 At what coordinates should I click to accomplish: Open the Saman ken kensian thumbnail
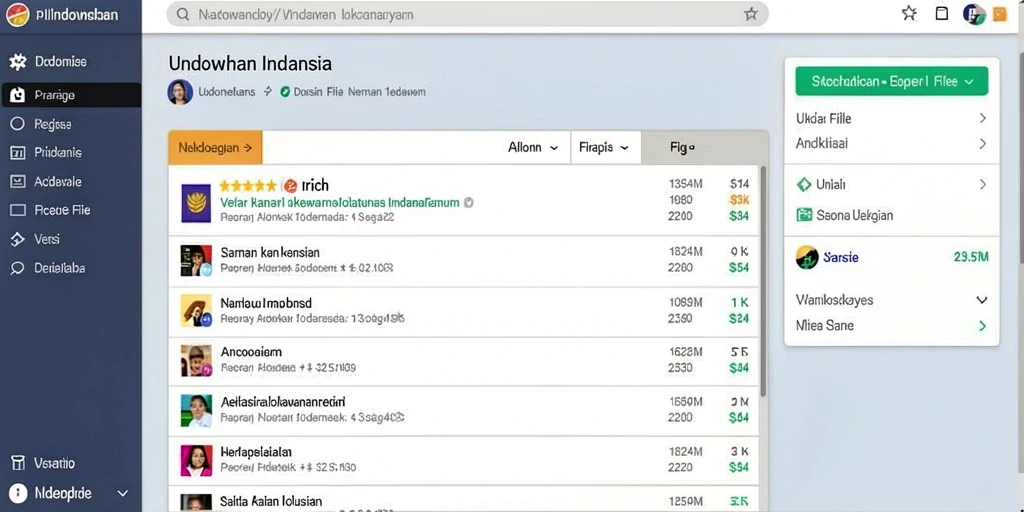(196, 261)
